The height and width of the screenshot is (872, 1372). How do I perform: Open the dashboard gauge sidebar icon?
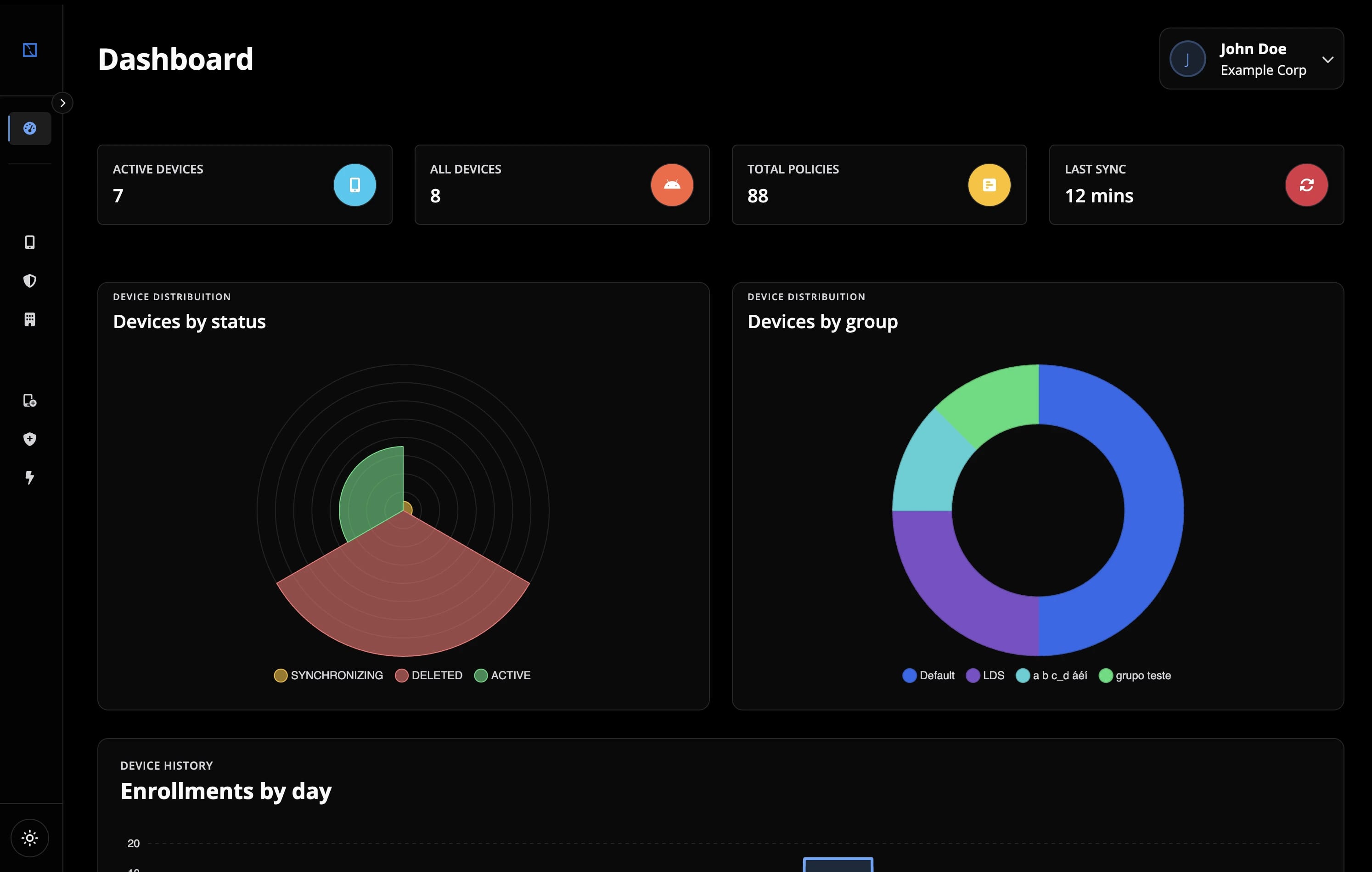30,129
